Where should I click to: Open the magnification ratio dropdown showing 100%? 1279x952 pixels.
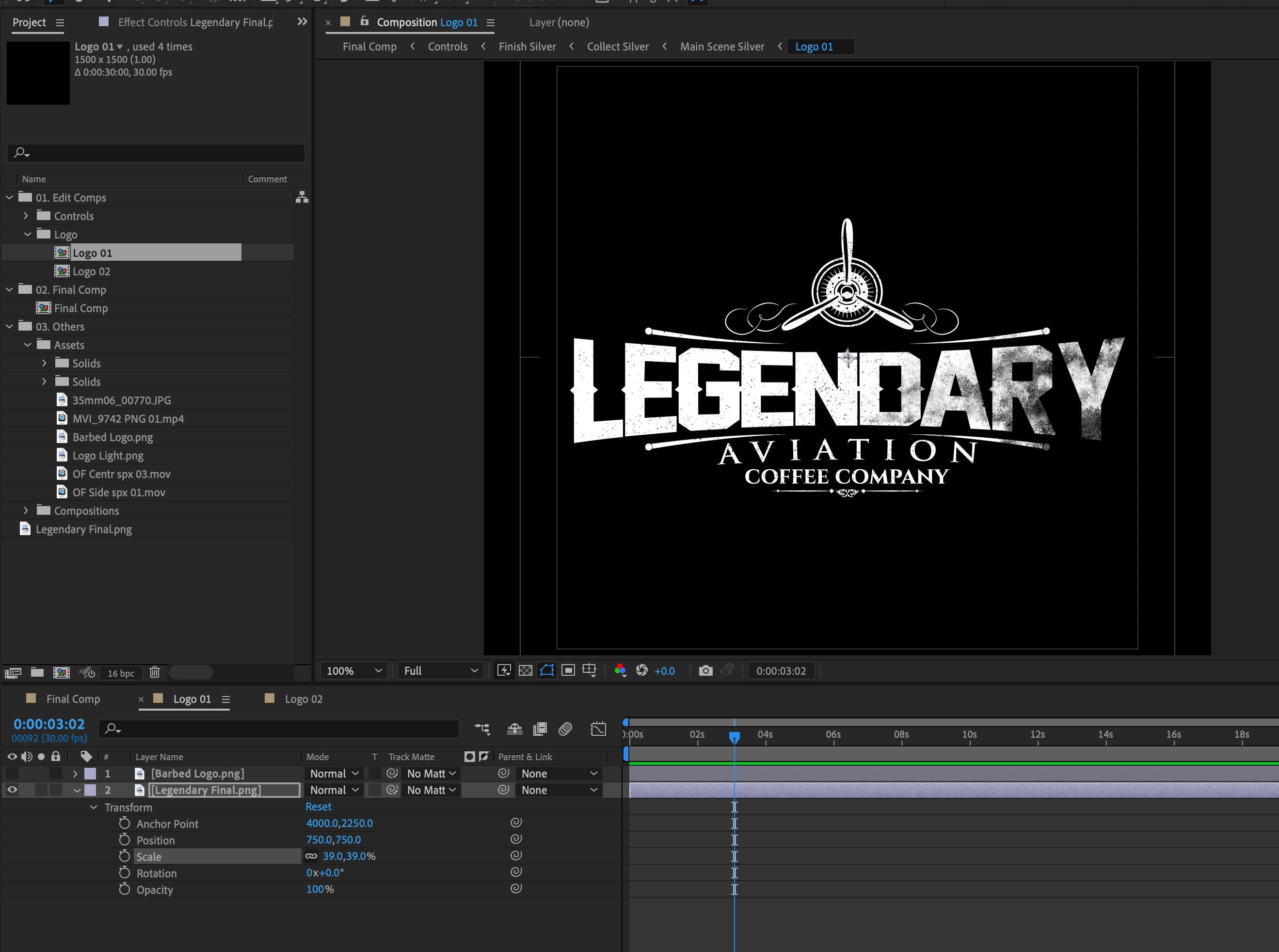pos(353,670)
